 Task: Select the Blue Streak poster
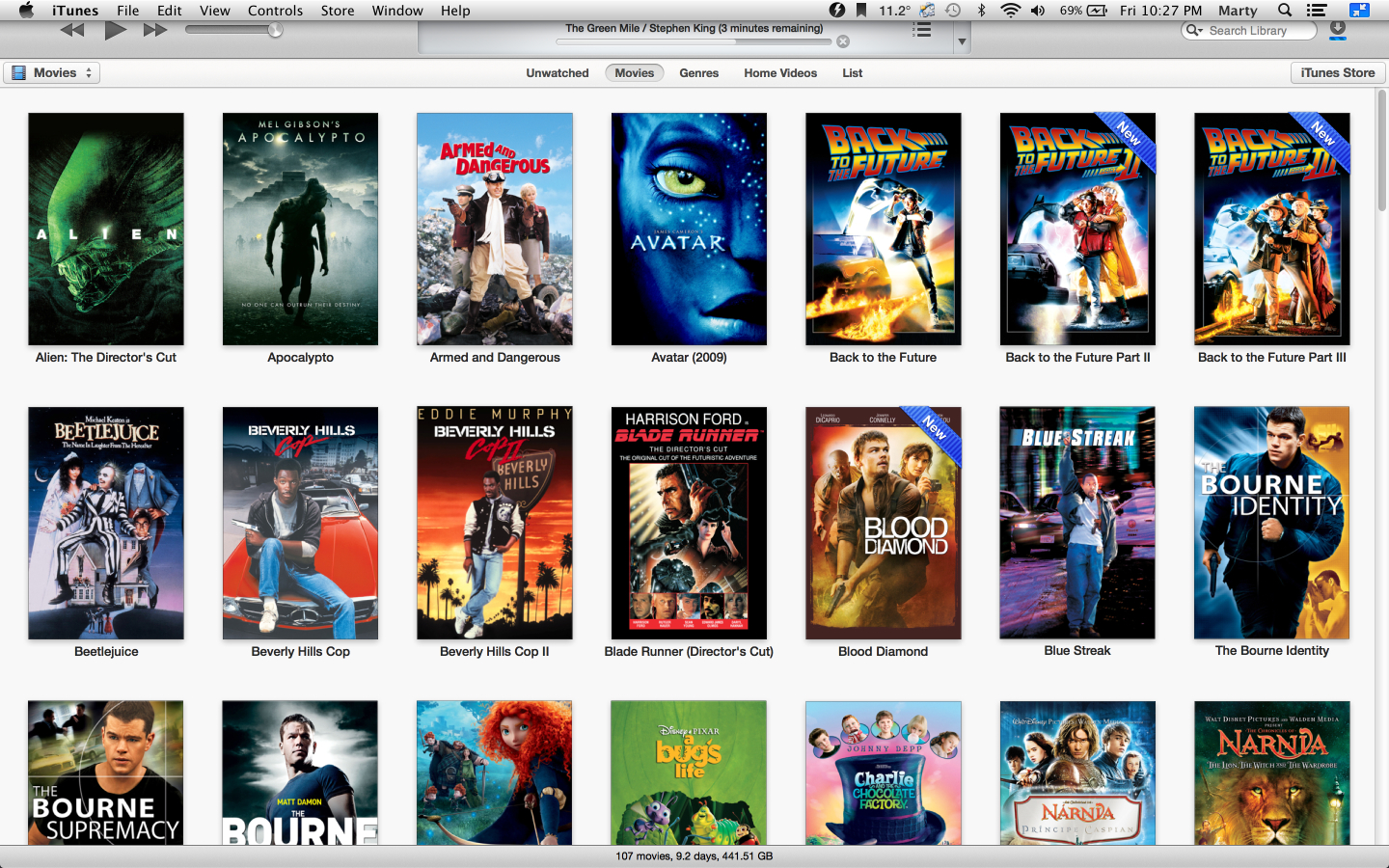click(1077, 523)
